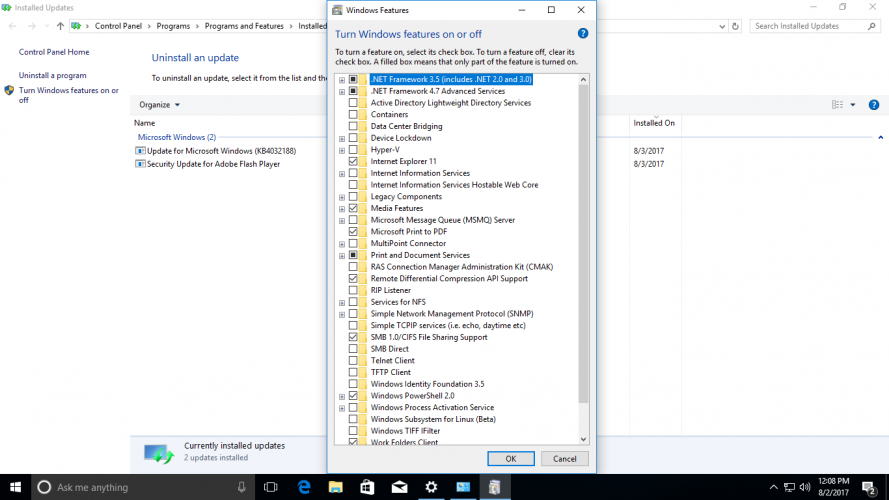Open clock and date flyout
The image size is (889, 500).
(x=833, y=487)
